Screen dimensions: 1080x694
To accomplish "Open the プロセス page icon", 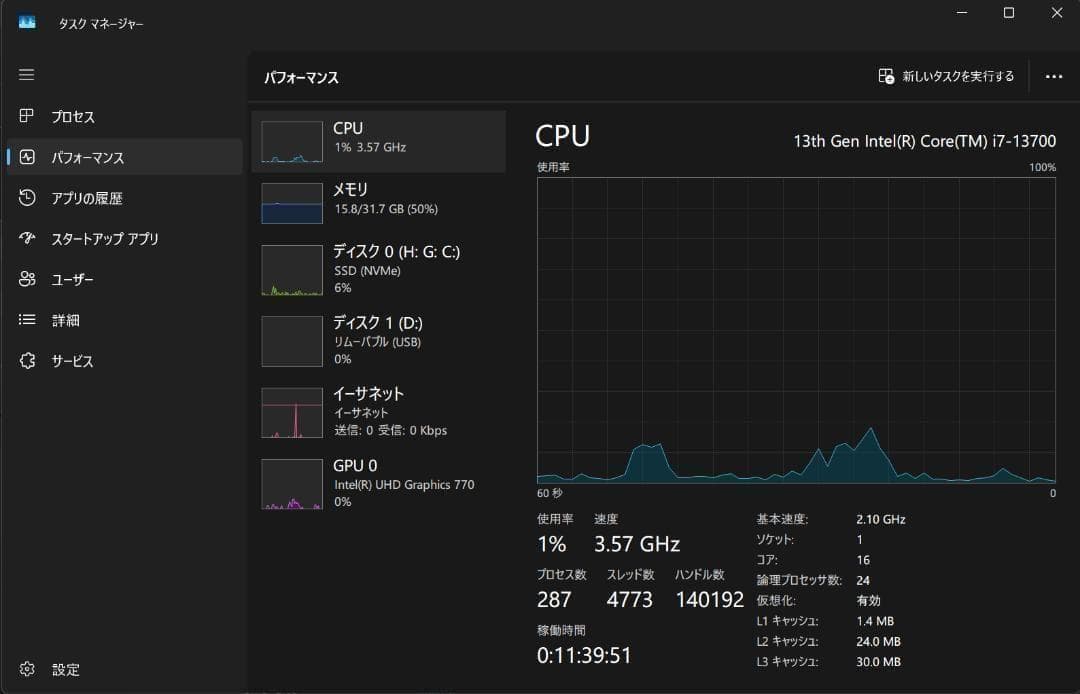I will pyautogui.click(x=26, y=116).
